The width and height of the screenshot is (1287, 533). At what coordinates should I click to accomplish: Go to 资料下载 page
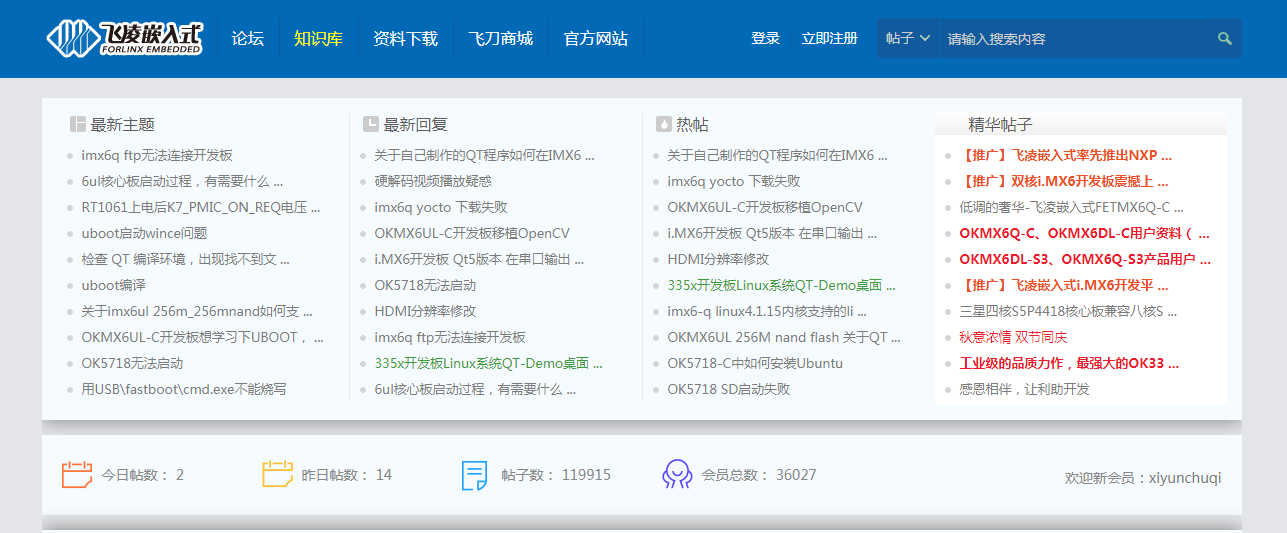pos(405,39)
